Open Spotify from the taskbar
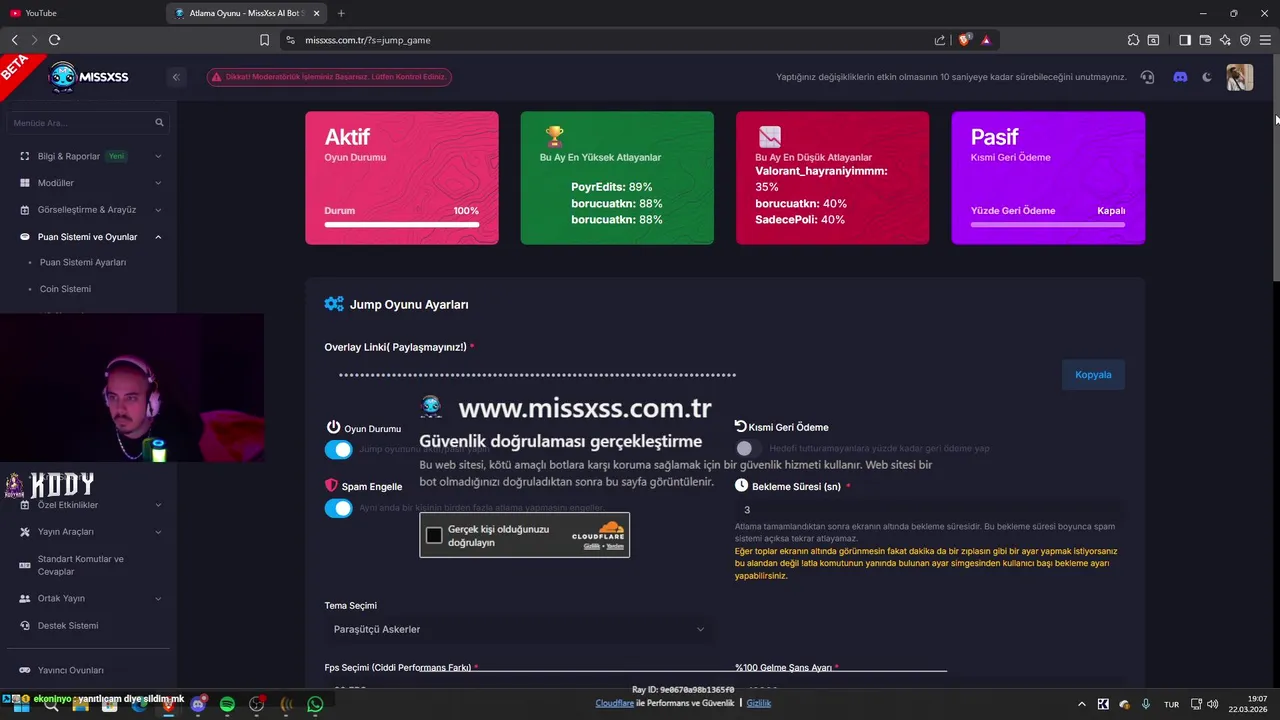1280x720 pixels. (x=227, y=704)
